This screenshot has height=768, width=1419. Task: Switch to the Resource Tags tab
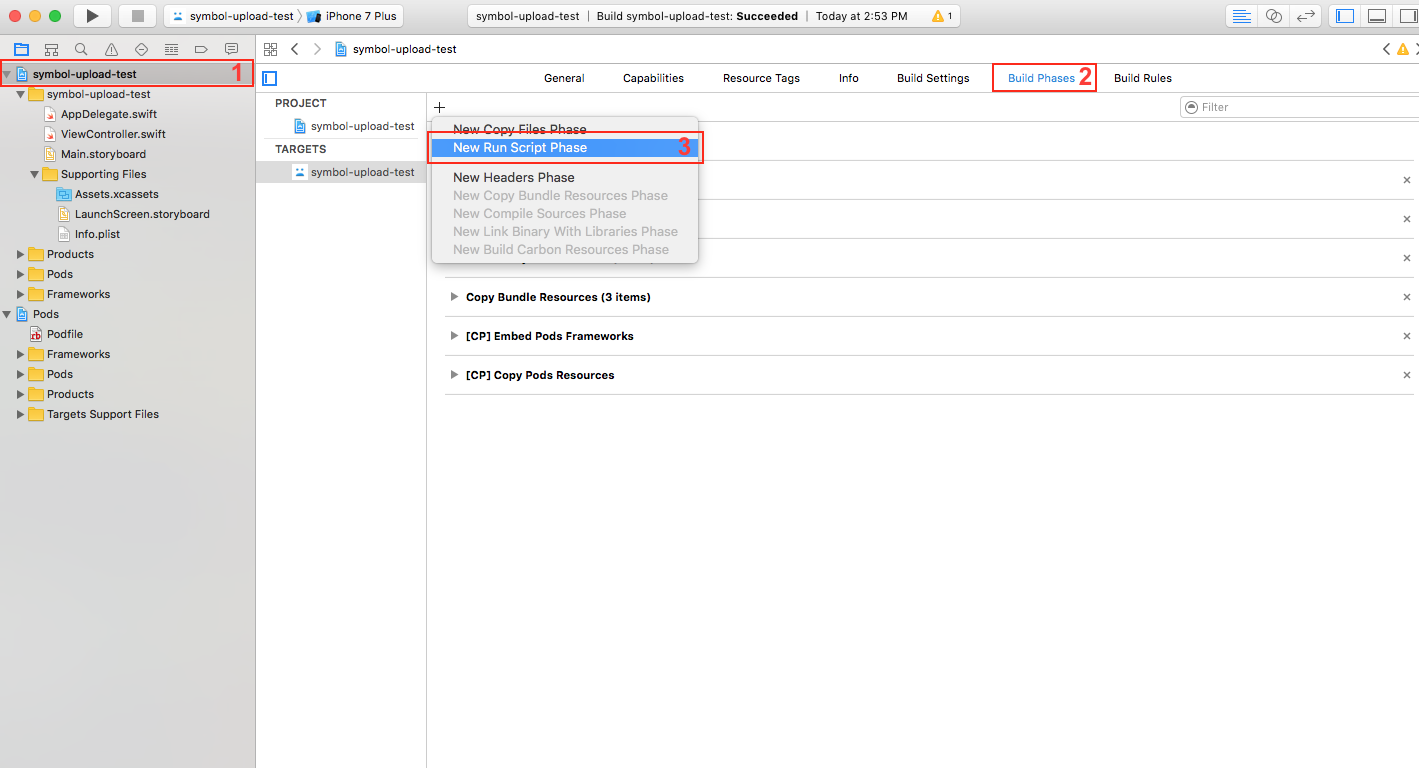tap(761, 78)
